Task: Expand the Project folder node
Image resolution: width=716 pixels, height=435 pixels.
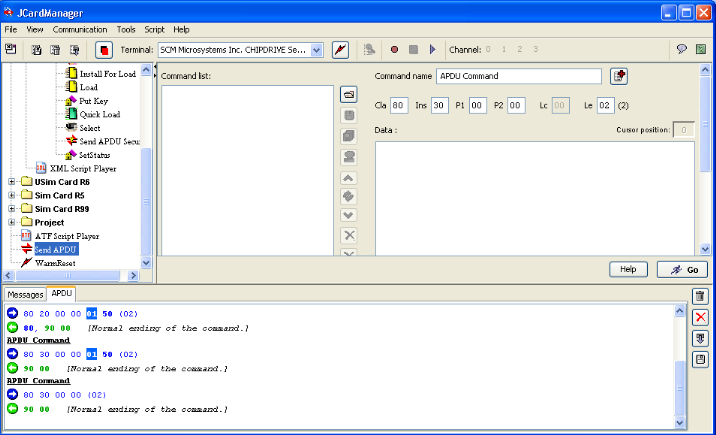Action: click(12, 222)
